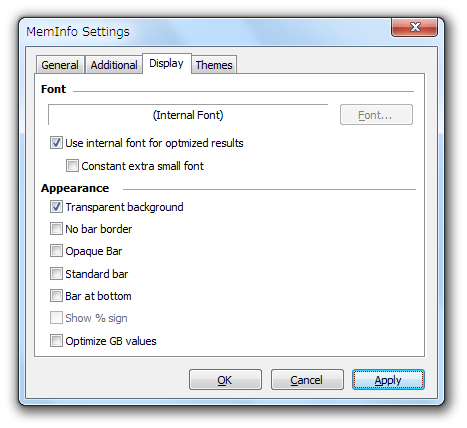Go to the Themes tab
467x428 pixels.
(214, 65)
